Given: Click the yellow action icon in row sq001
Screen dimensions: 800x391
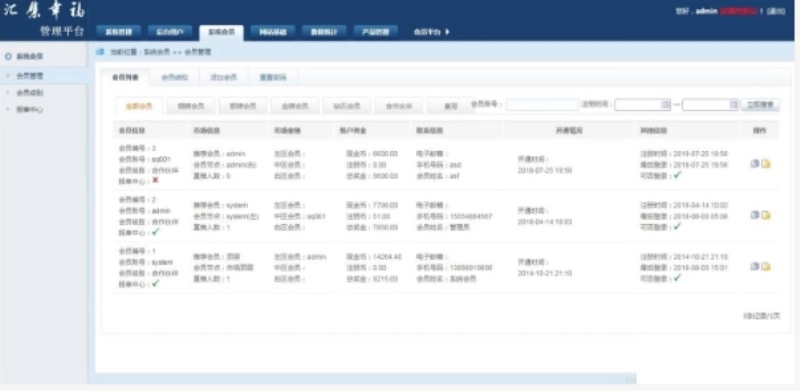Looking at the screenshot, I should 766,164.
